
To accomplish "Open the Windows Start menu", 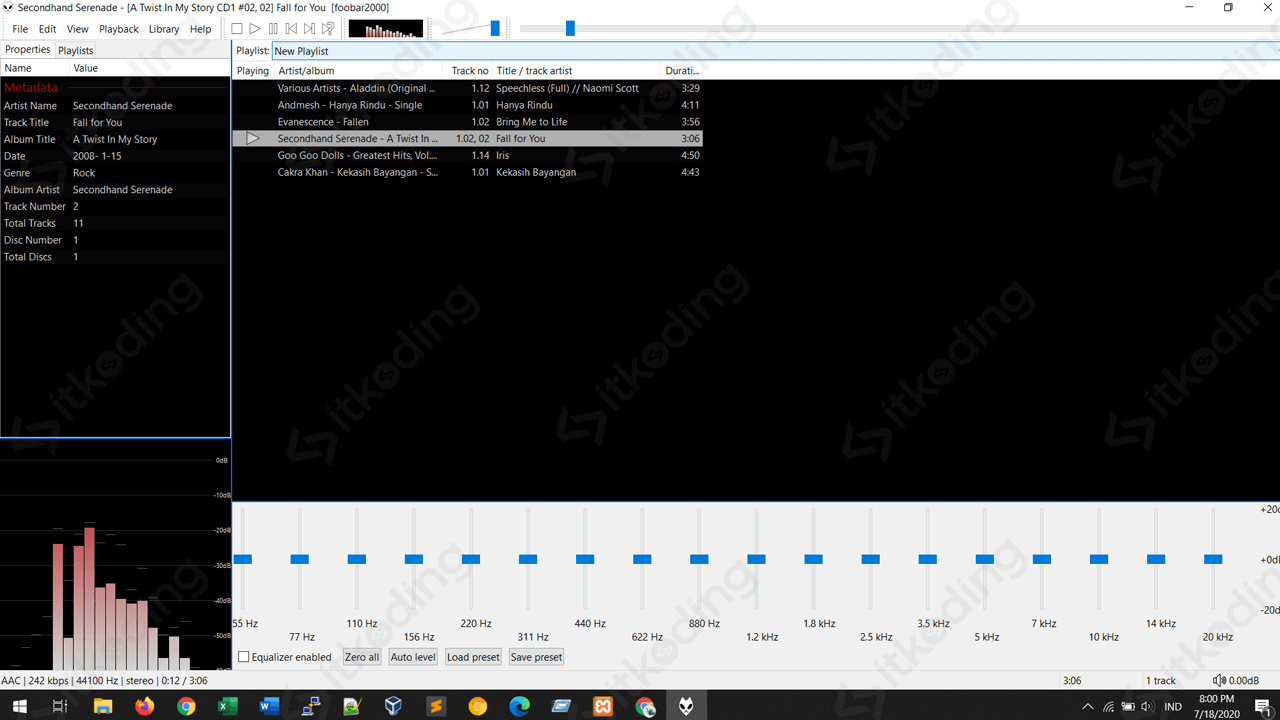I will point(19,707).
